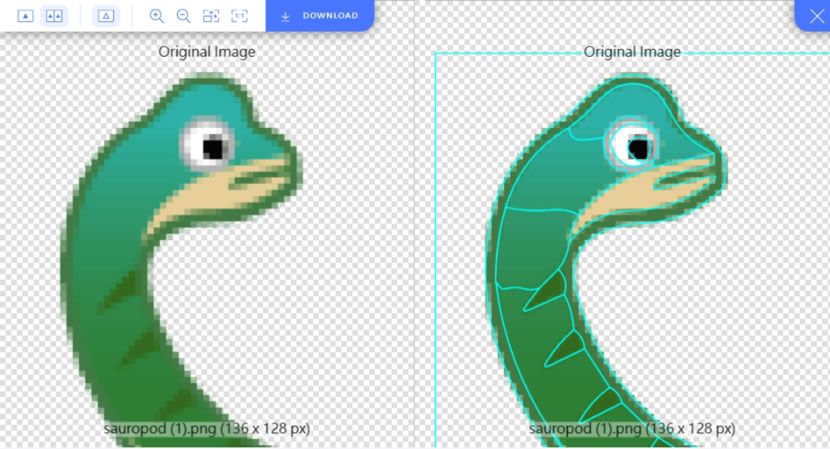Switch to side-by-side comparison view
The height and width of the screenshot is (449, 830).
(x=55, y=16)
